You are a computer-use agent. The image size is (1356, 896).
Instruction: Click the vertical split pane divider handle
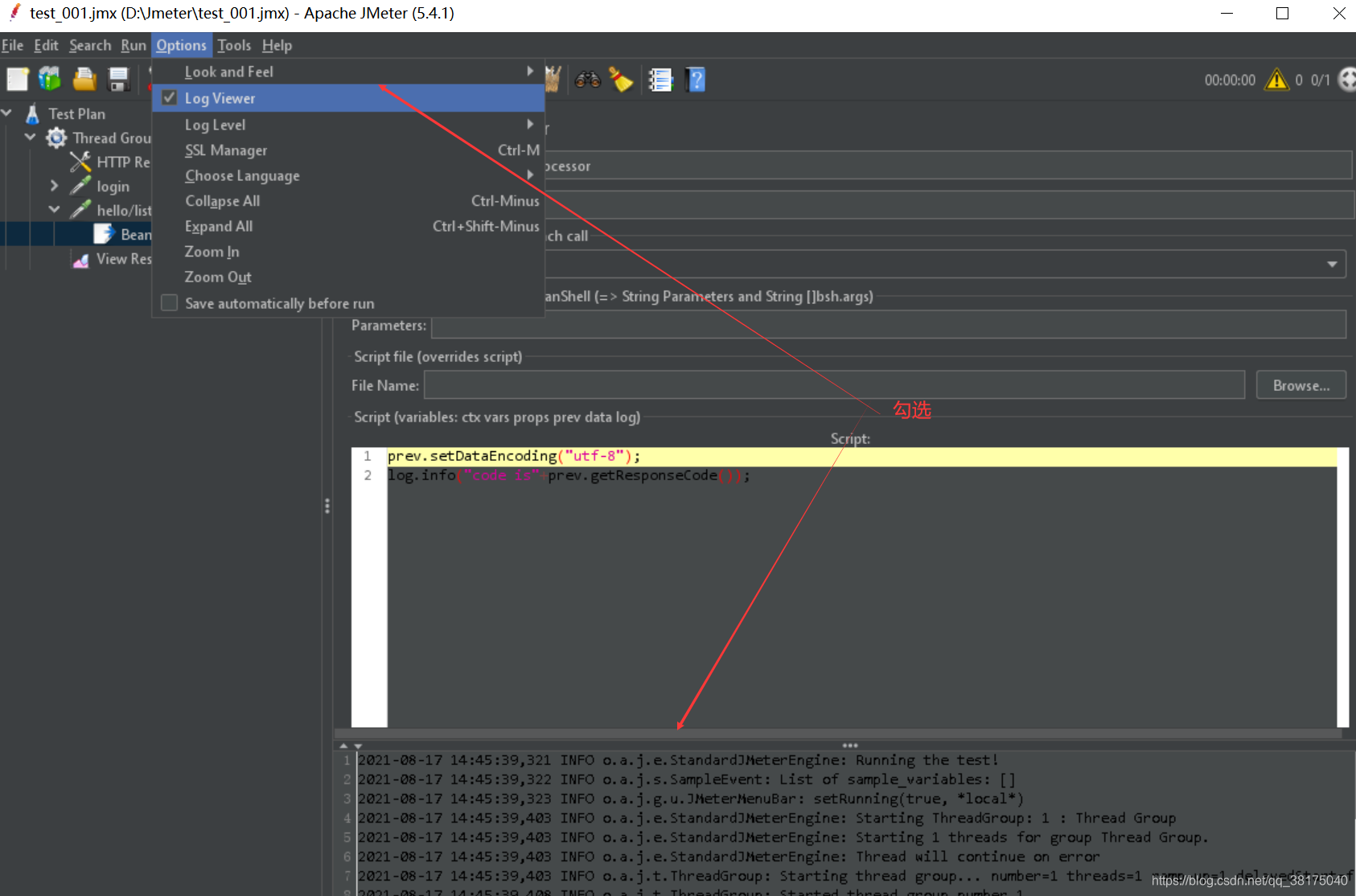click(327, 506)
